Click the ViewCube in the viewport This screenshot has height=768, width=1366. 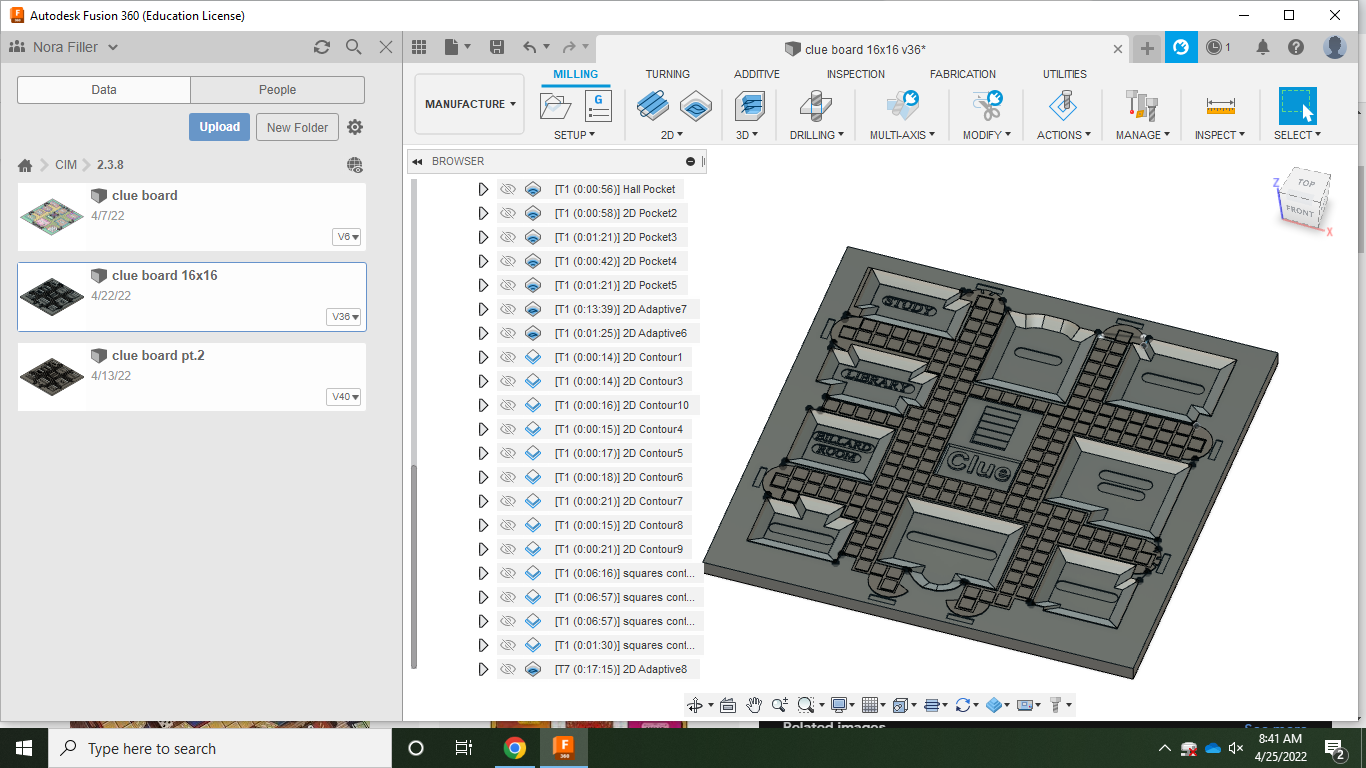click(1305, 199)
